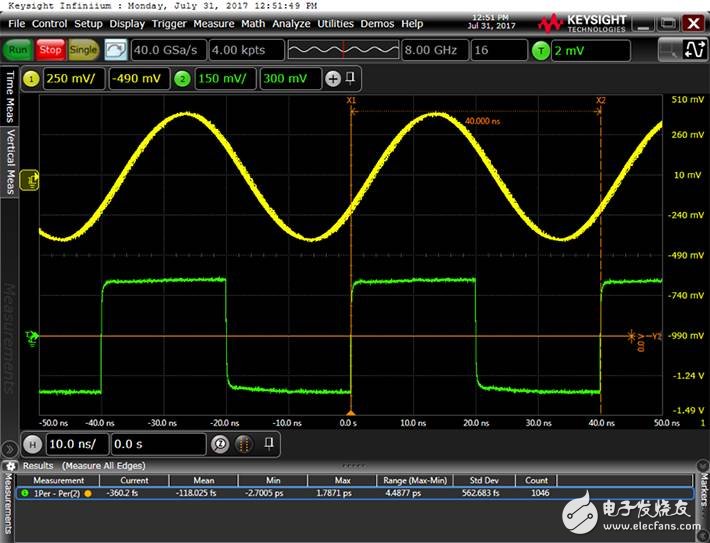Screen dimensions: 710x543
Task: Open the Math menu
Action: pyautogui.click(x=253, y=24)
